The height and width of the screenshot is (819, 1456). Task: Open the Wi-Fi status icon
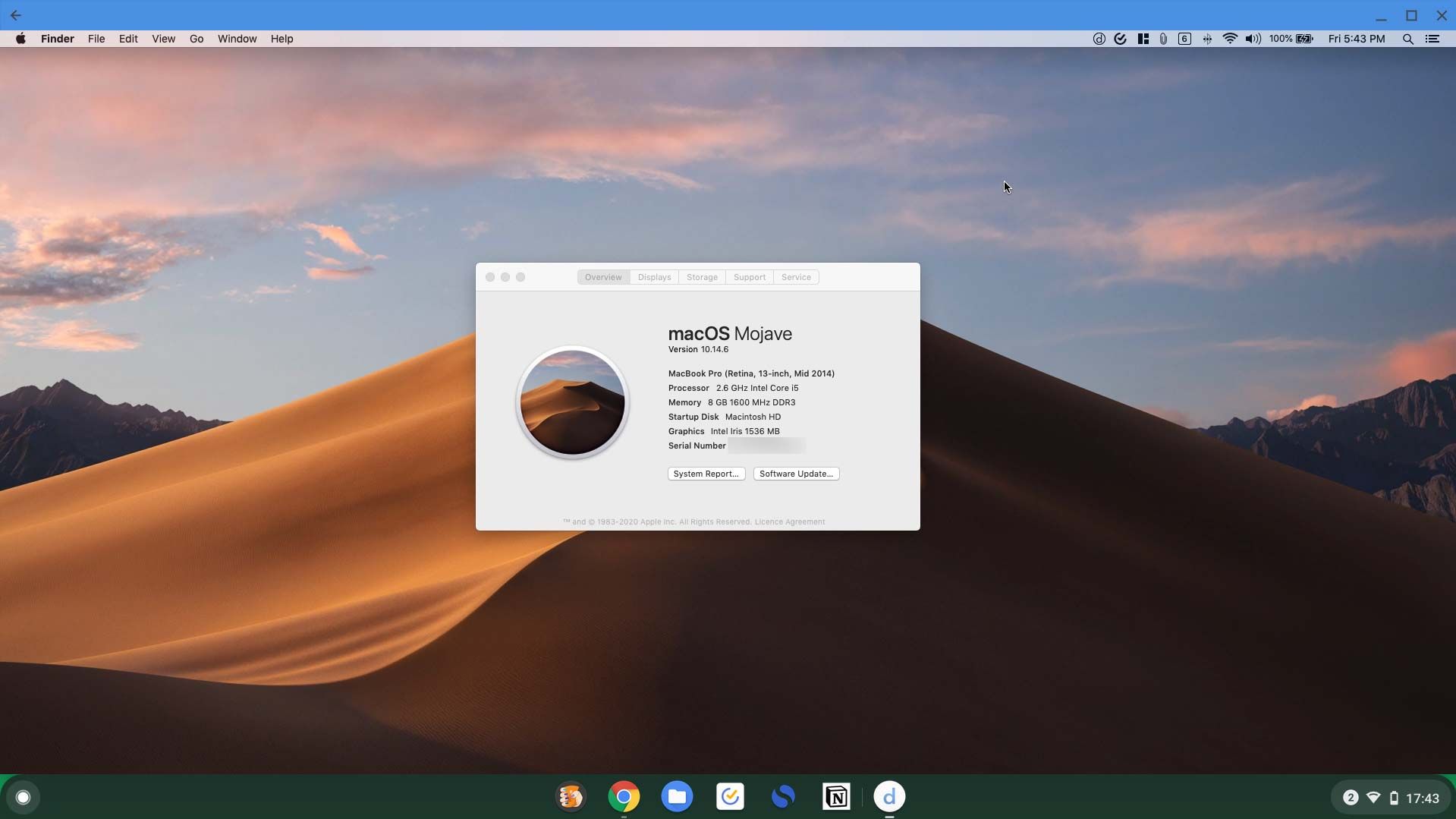[x=1230, y=38]
